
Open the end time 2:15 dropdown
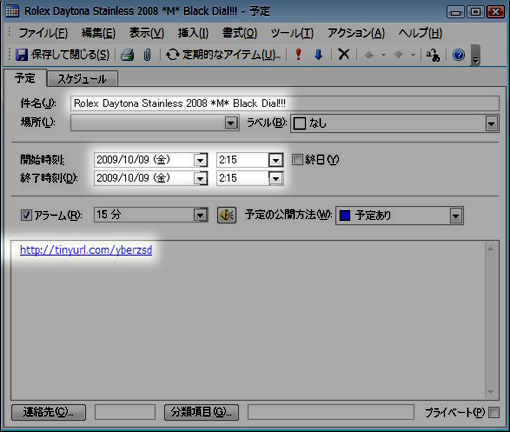pyautogui.click(x=276, y=179)
